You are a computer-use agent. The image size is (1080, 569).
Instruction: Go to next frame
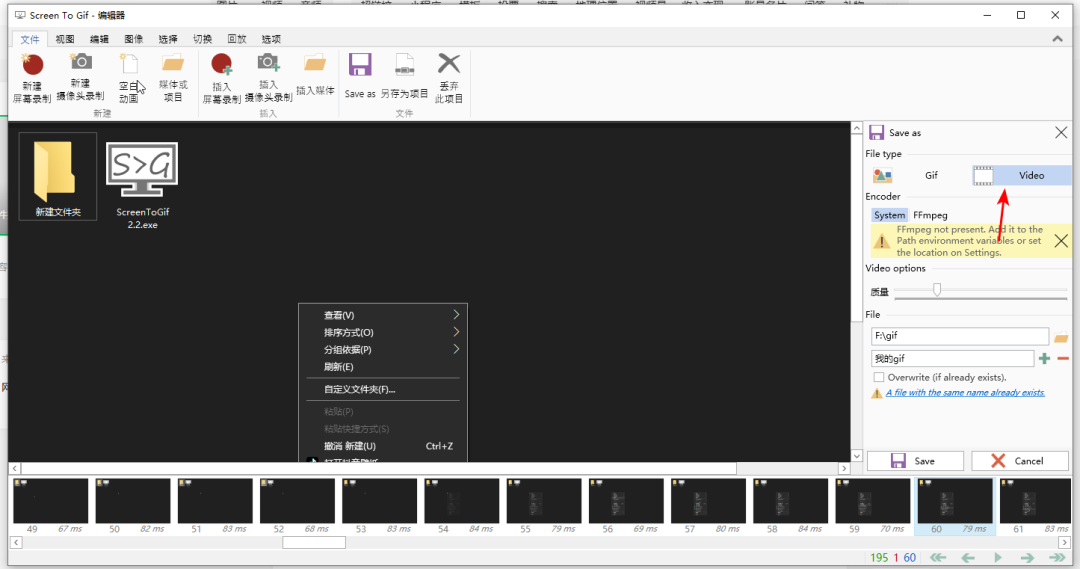pyautogui.click(x=1027, y=557)
